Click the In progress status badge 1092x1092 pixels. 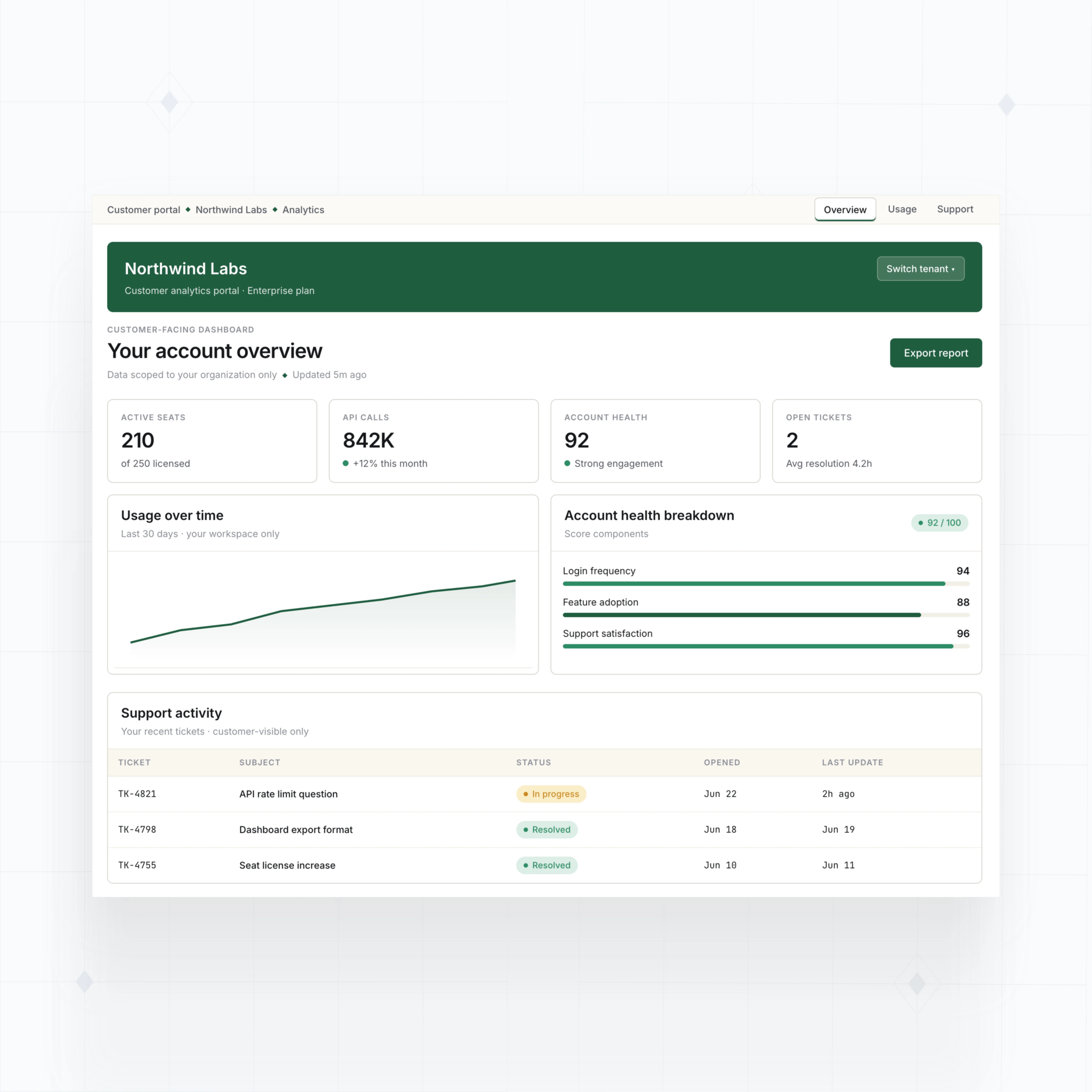point(551,794)
